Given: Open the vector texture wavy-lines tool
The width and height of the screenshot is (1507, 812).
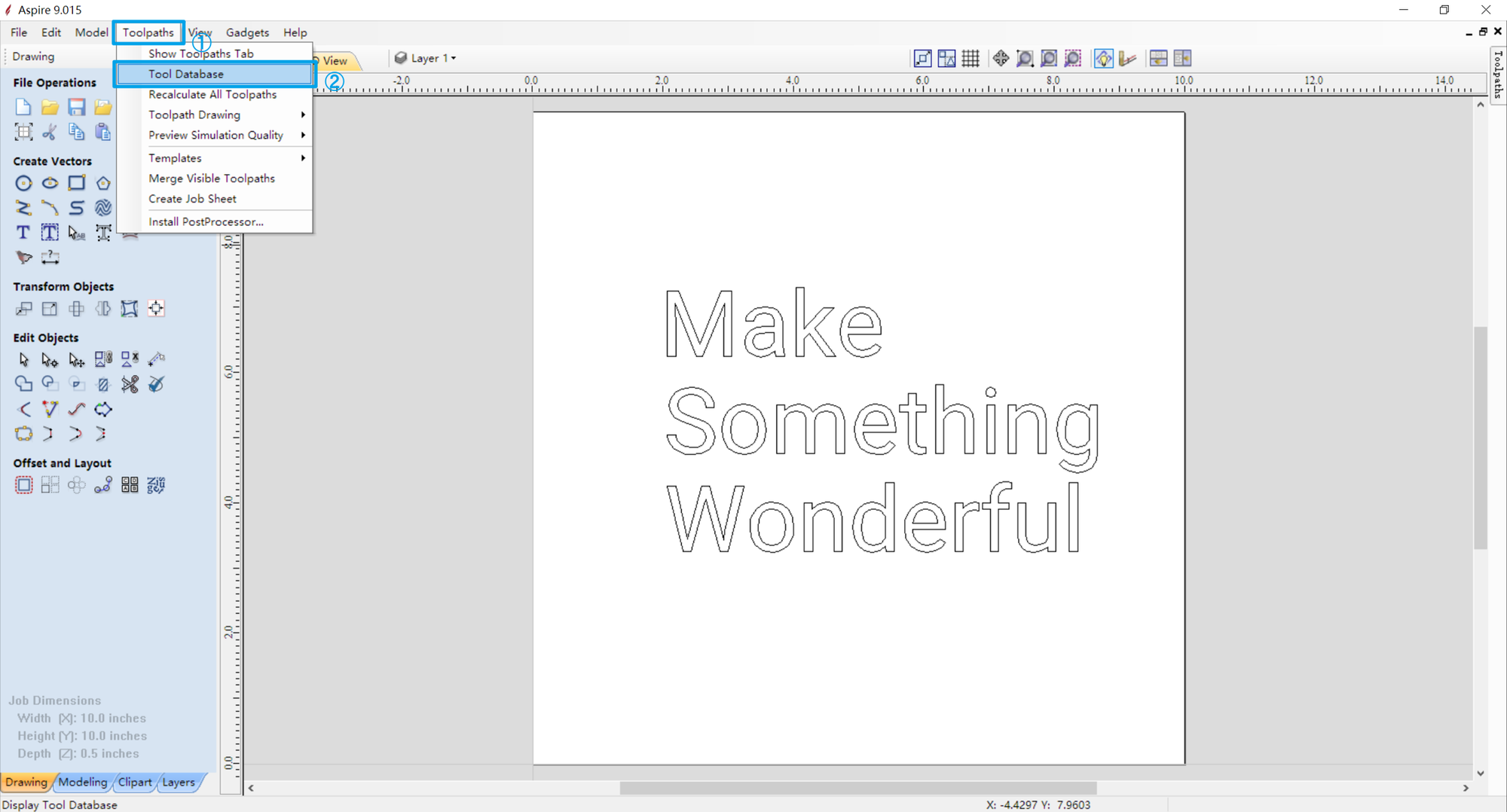Looking at the screenshot, I should coord(103,208).
